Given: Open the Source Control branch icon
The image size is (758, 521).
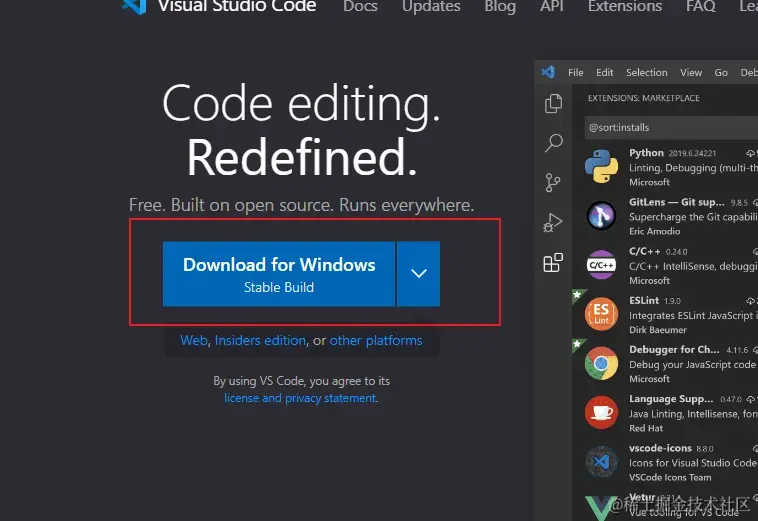Looking at the screenshot, I should 553,183.
